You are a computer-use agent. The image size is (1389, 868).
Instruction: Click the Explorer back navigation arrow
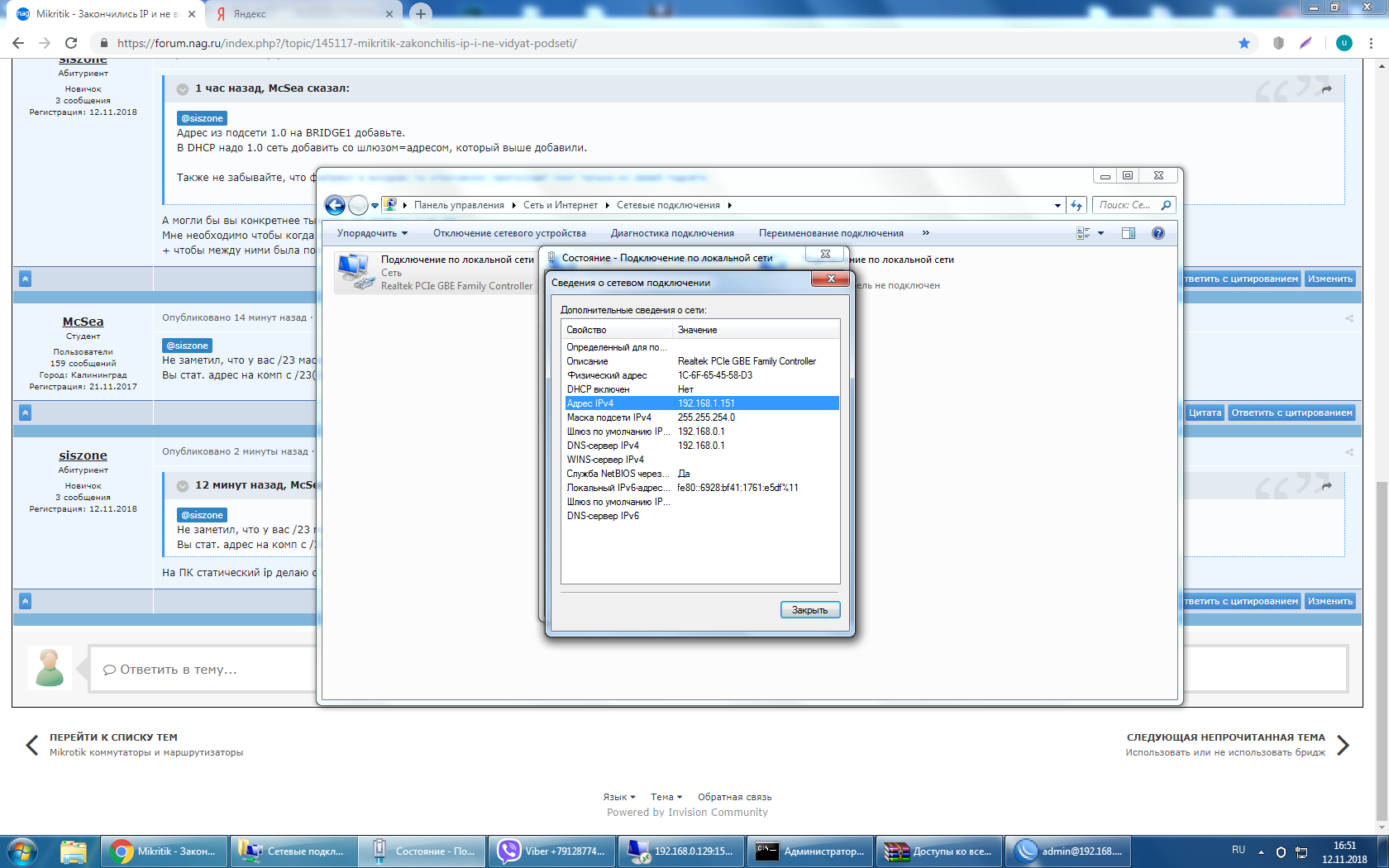click(x=335, y=205)
